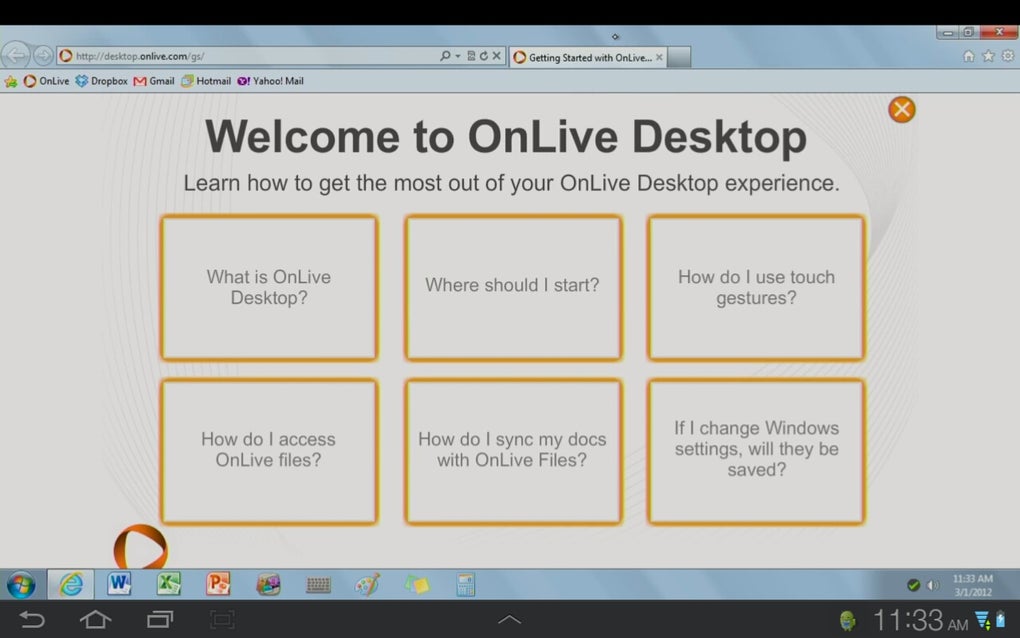Open the photo gallery taskbar icon
This screenshot has width=1020, height=638.
pos(268,584)
